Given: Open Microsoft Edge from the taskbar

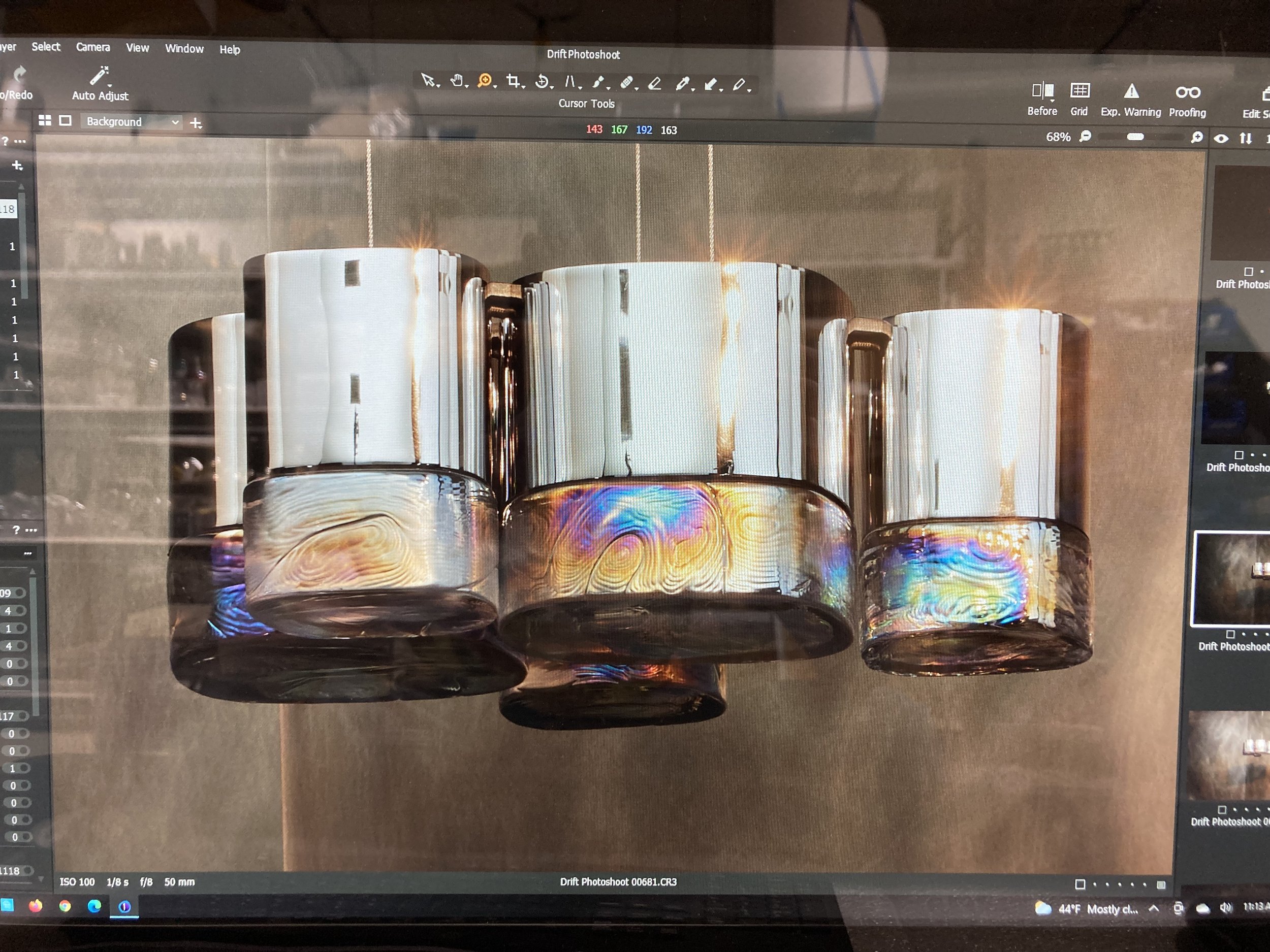Looking at the screenshot, I should point(94,906).
